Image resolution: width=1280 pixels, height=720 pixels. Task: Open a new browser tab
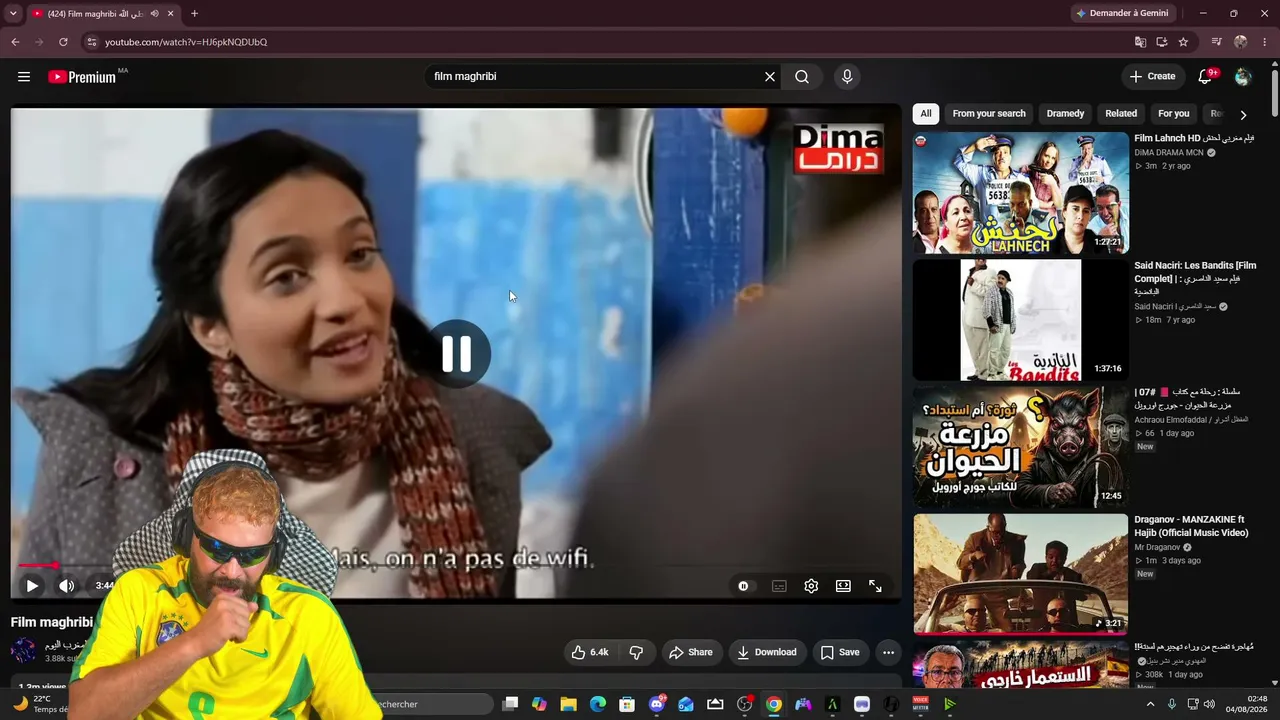pos(194,14)
